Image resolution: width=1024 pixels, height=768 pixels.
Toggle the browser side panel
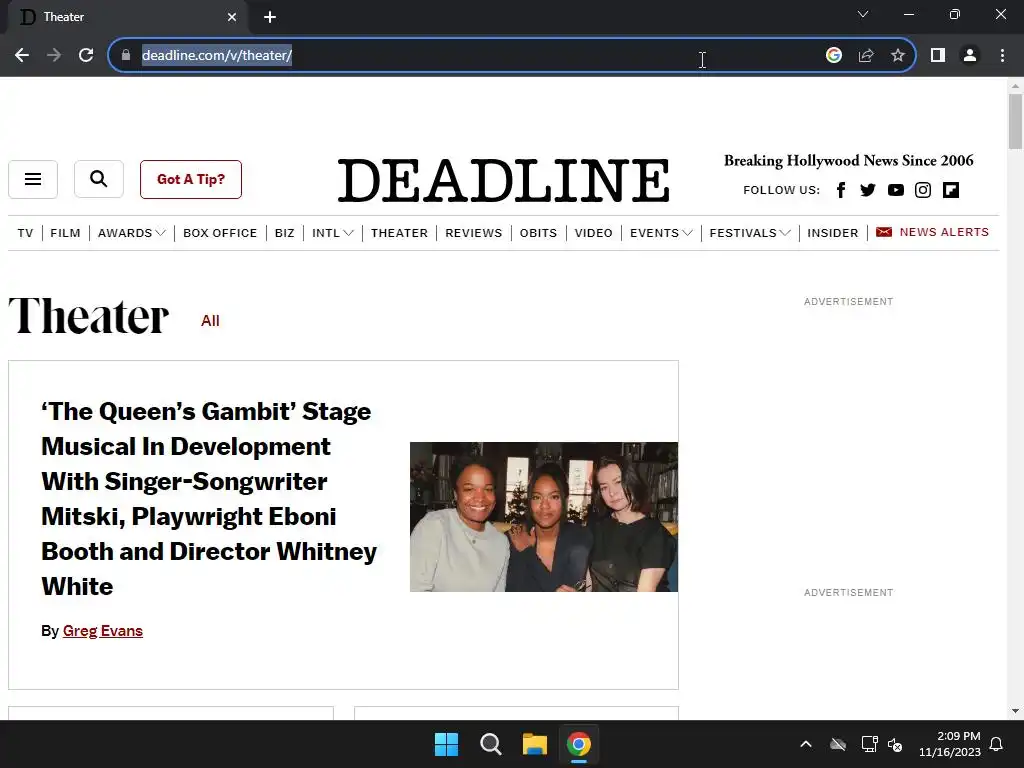coord(938,56)
